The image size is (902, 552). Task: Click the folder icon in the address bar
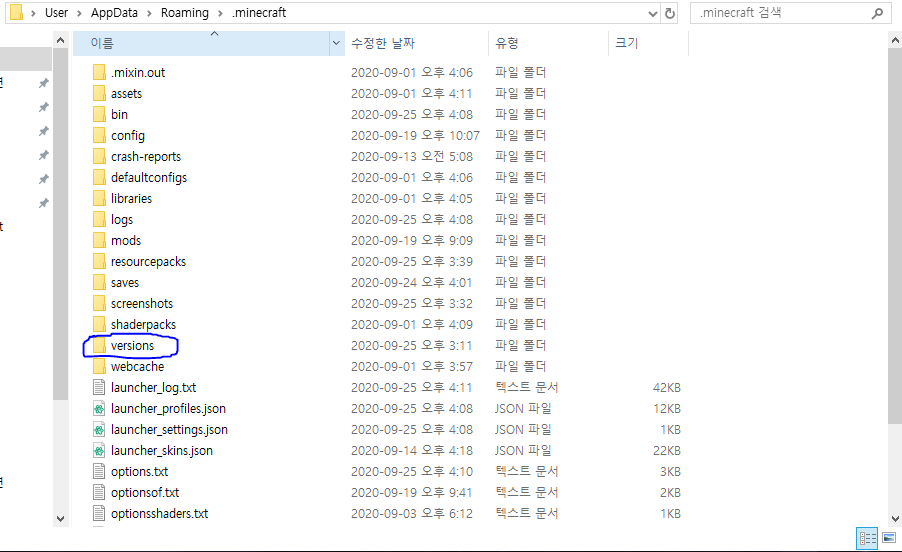point(17,12)
